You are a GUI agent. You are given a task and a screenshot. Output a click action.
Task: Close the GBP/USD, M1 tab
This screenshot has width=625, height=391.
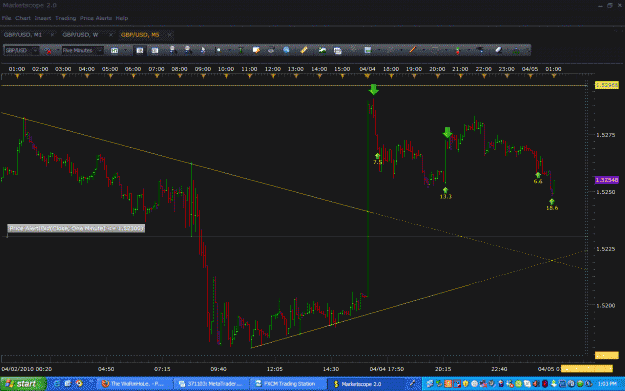52,35
